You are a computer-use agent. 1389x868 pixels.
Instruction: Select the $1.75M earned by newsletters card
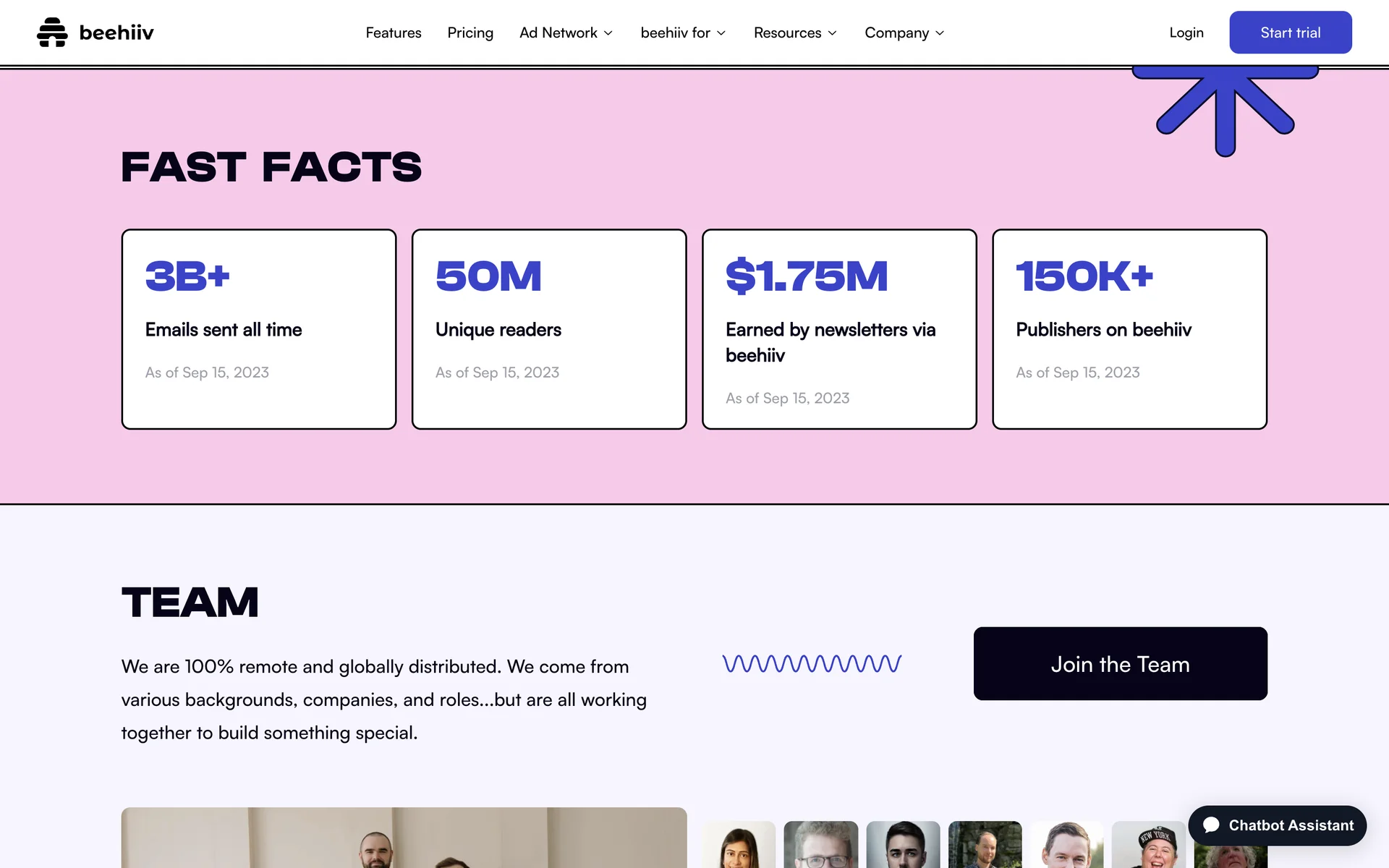[x=839, y=329]
